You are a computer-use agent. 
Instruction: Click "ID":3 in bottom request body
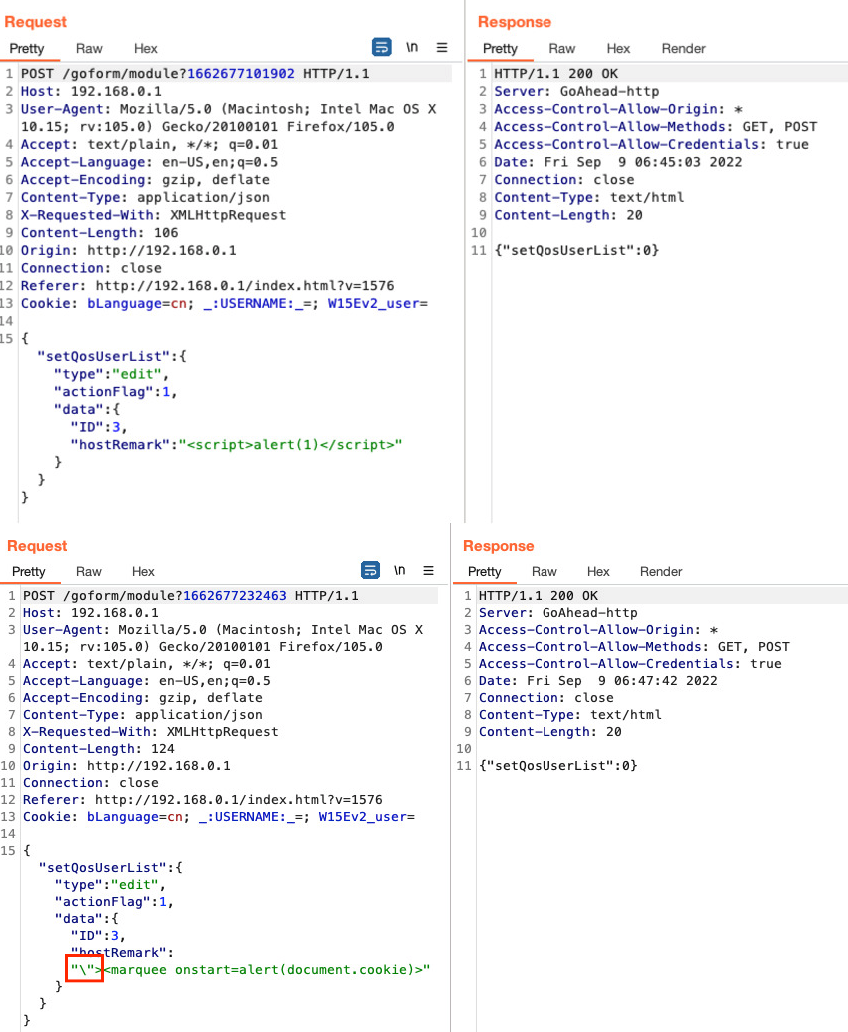pyautogui.click(x=97, y=935)
